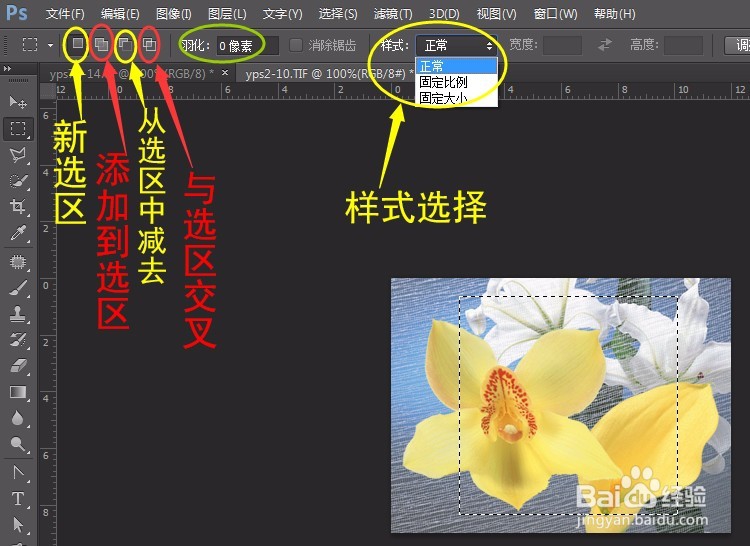Click the swap width and height button
This screenshot has height=546, width=750.
[605, 45]
